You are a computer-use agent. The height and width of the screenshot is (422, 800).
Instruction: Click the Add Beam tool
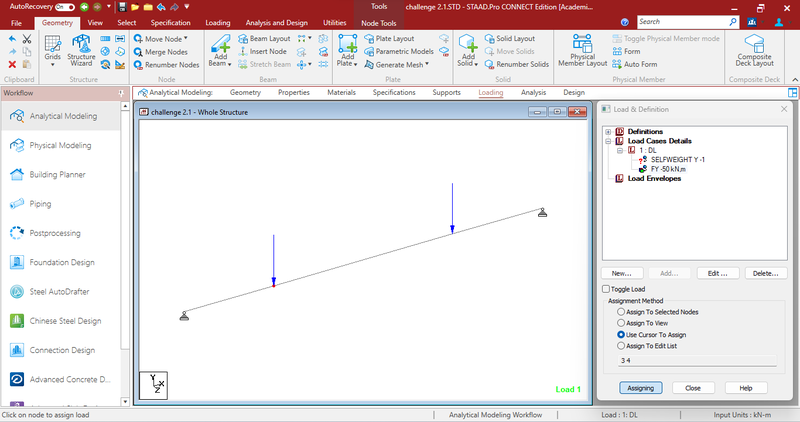pos(220,48)
